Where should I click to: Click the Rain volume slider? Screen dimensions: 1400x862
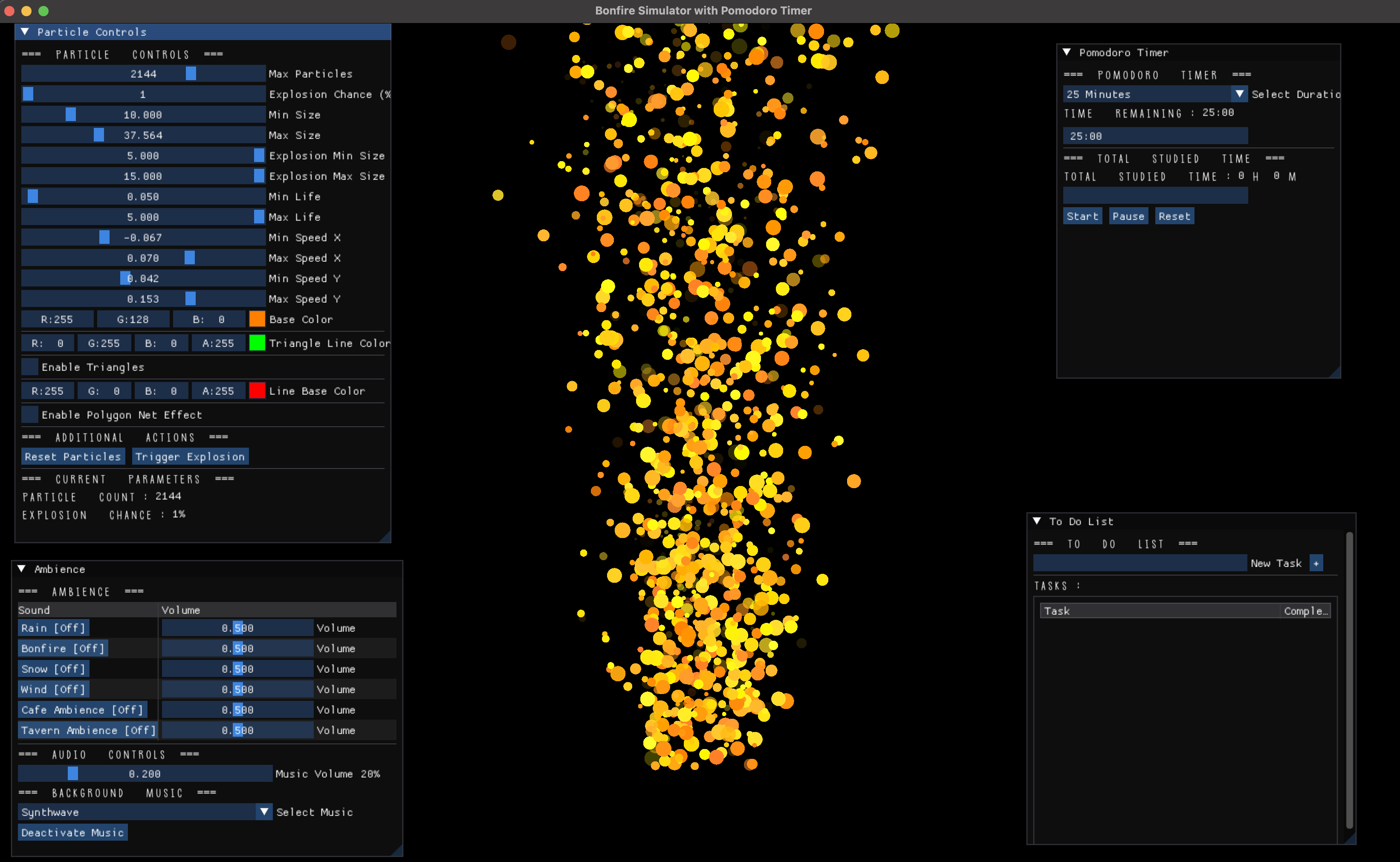click(238, 628)
